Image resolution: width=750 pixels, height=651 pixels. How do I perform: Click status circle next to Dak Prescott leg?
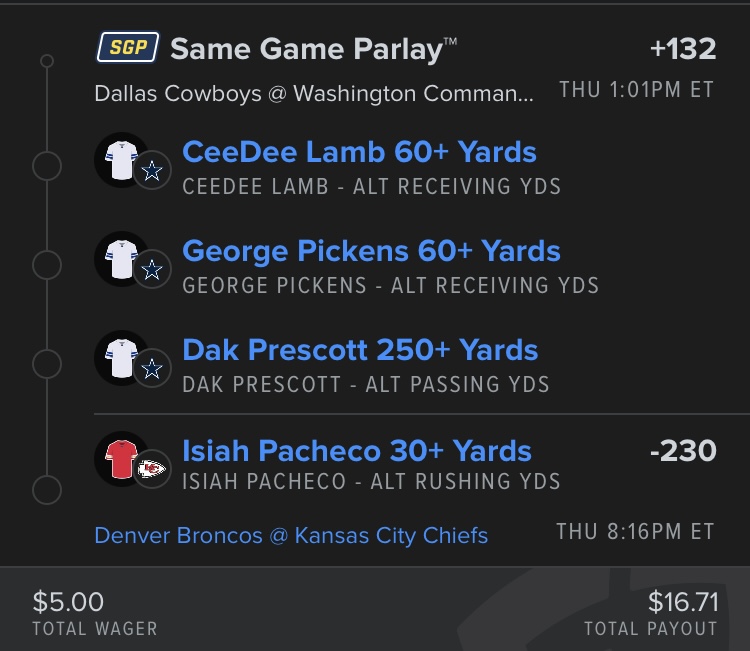click(47, 364)
